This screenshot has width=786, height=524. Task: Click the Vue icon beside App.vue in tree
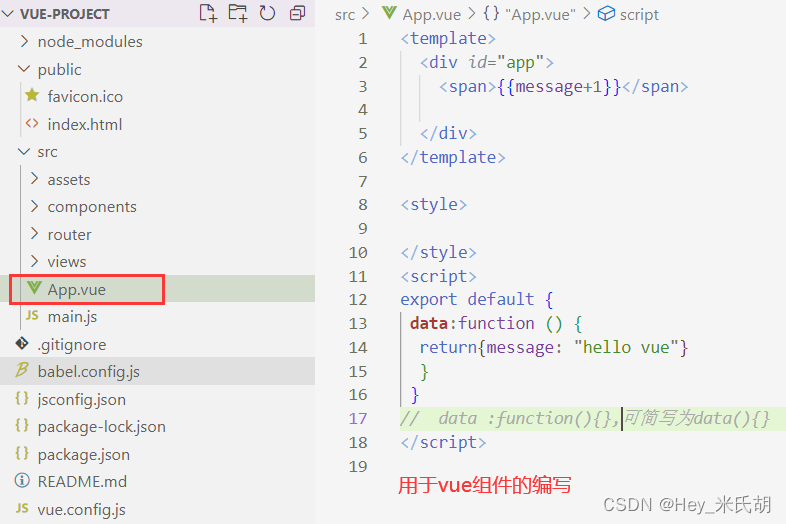34,288
